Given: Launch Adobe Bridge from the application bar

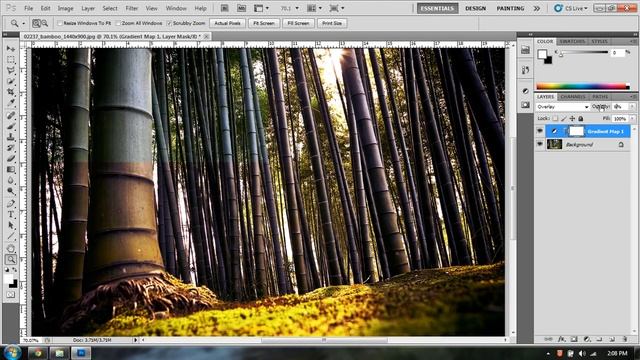Looking at the screenshot, I should [224, 8].
